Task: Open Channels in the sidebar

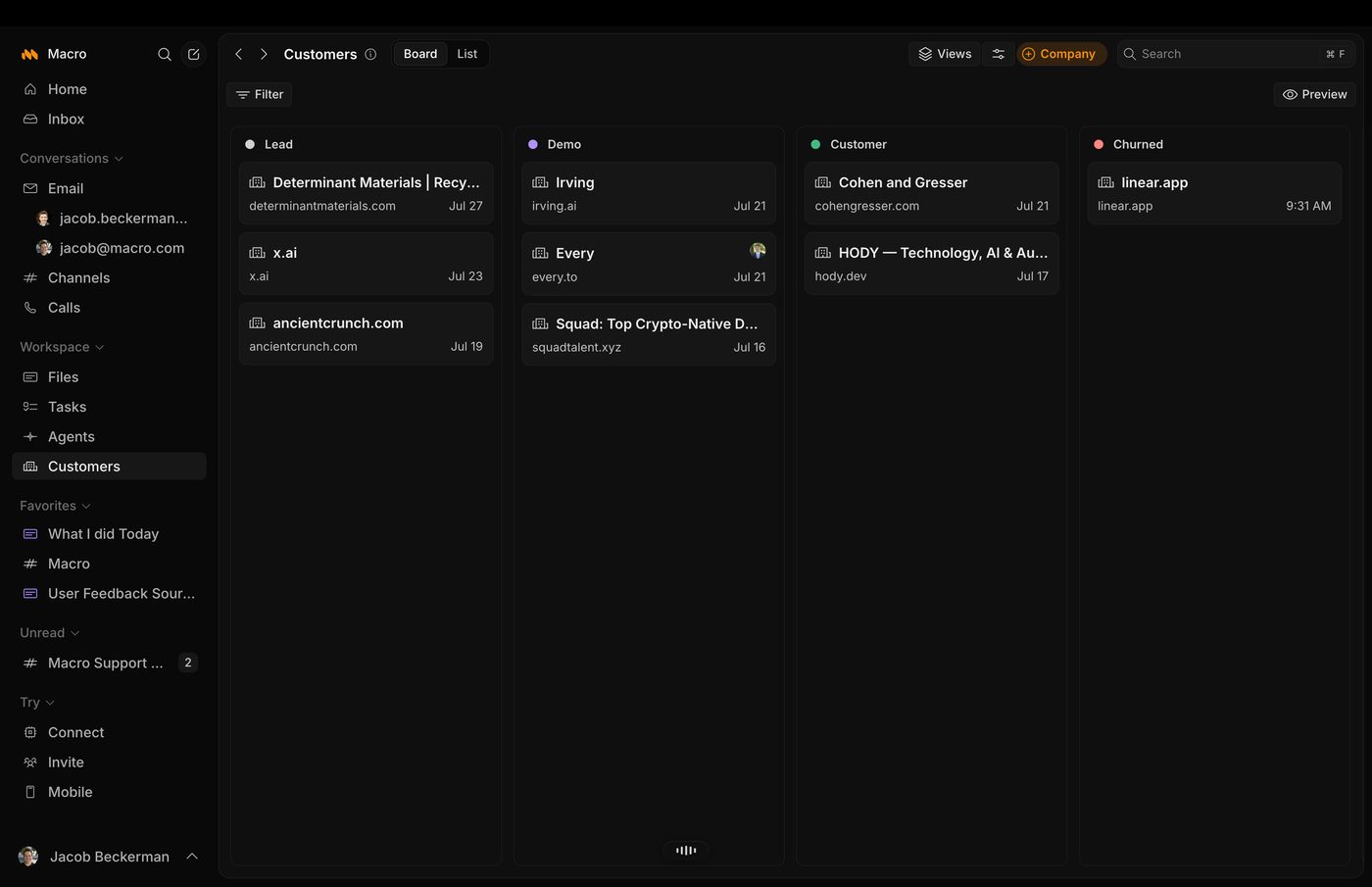Action: 109,277
